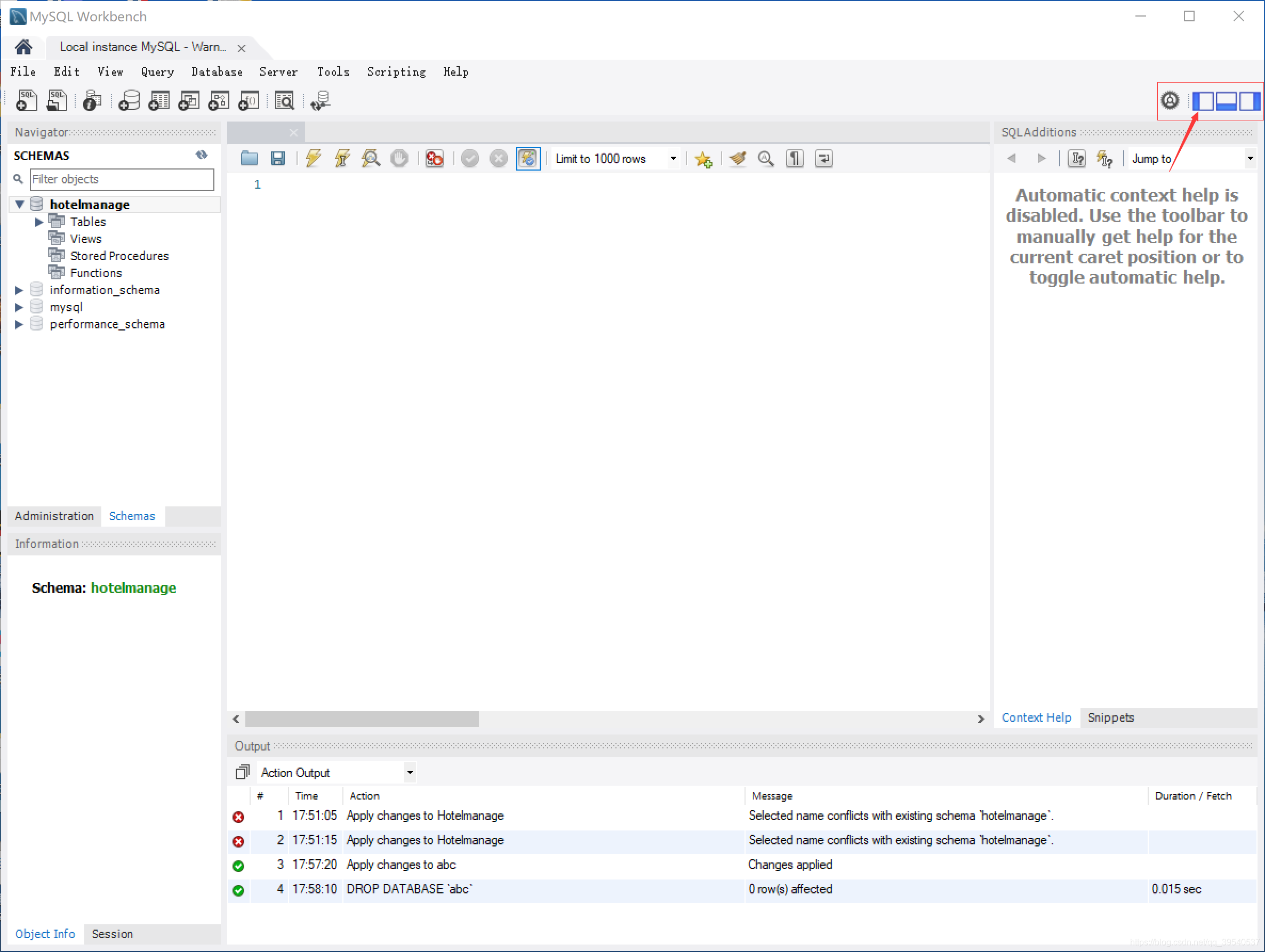
Task: Expand the information_schema tree node
Action: click(x=19, y=291)
